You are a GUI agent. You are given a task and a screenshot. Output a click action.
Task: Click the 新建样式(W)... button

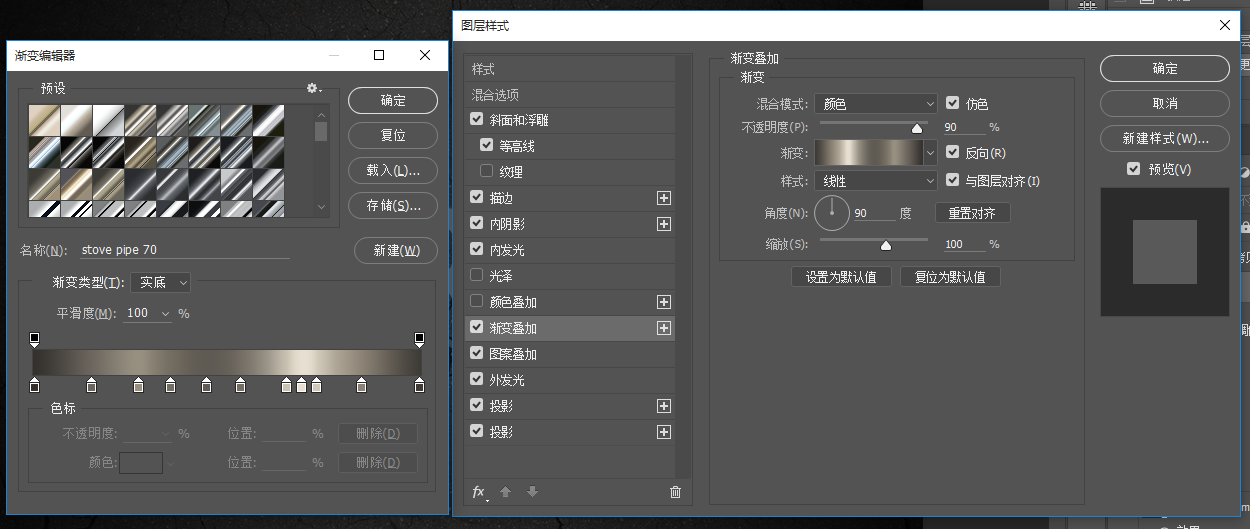pos(1165,138)
